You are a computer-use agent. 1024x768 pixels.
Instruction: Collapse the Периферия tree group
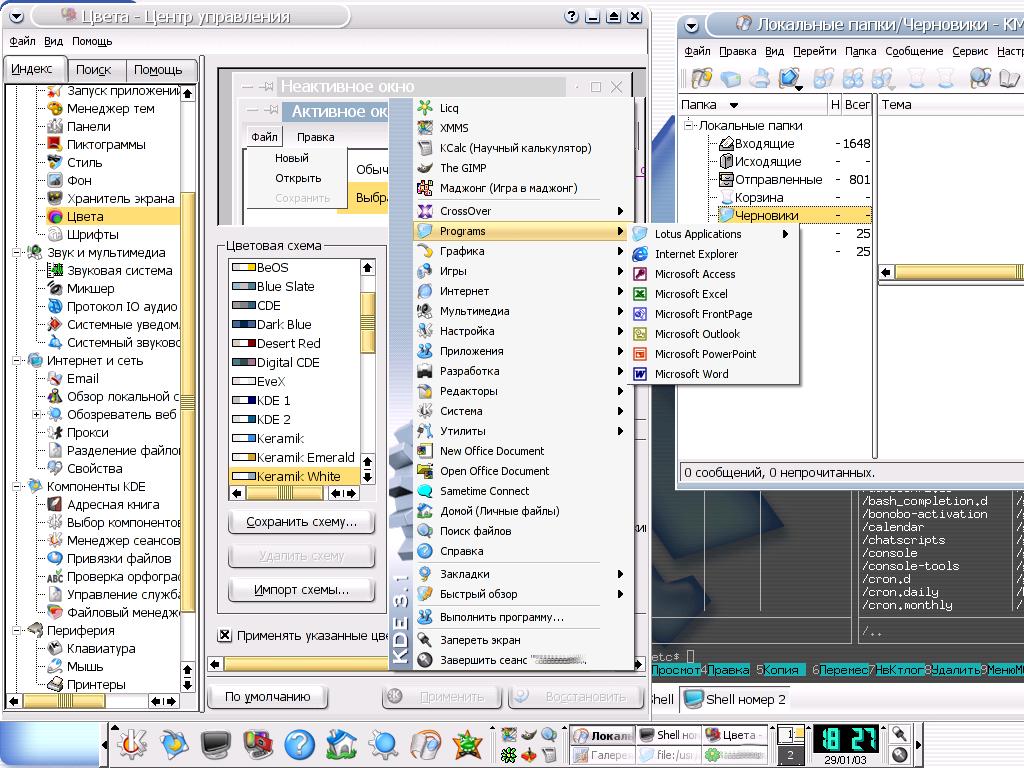17,631
